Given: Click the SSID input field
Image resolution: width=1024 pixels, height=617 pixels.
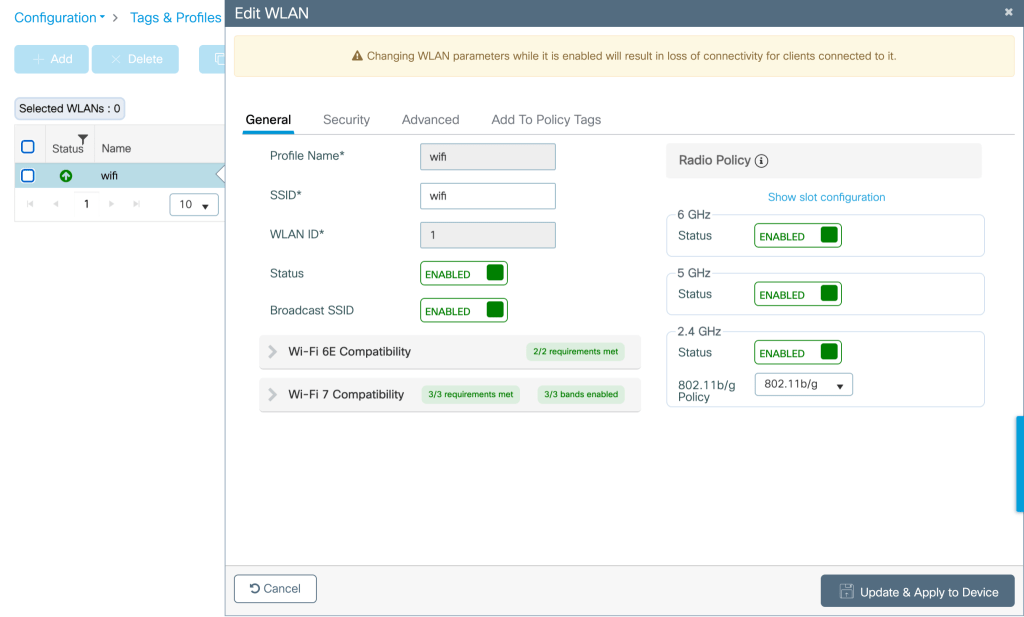Looking at the screenshot, I should coord(487,196).
